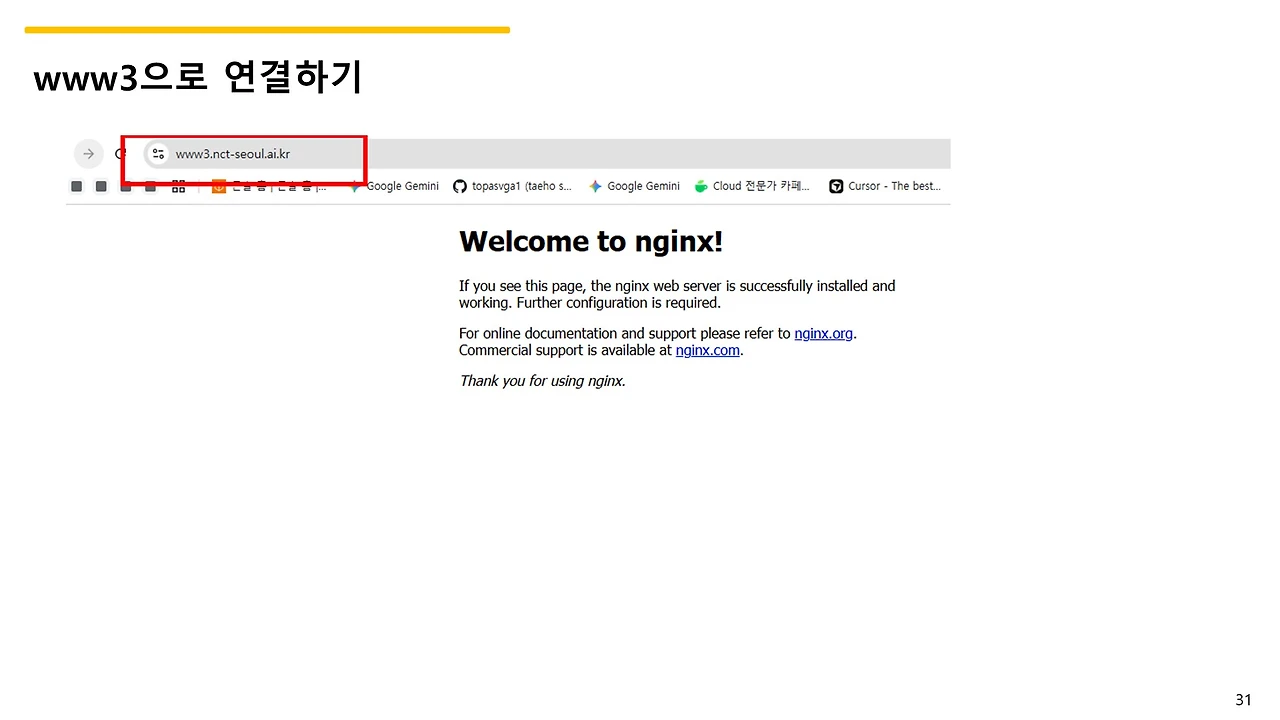Viewport: 1280px width, 720px height.
Task: Open the nginx.com commercial support link
Action: 708,351
